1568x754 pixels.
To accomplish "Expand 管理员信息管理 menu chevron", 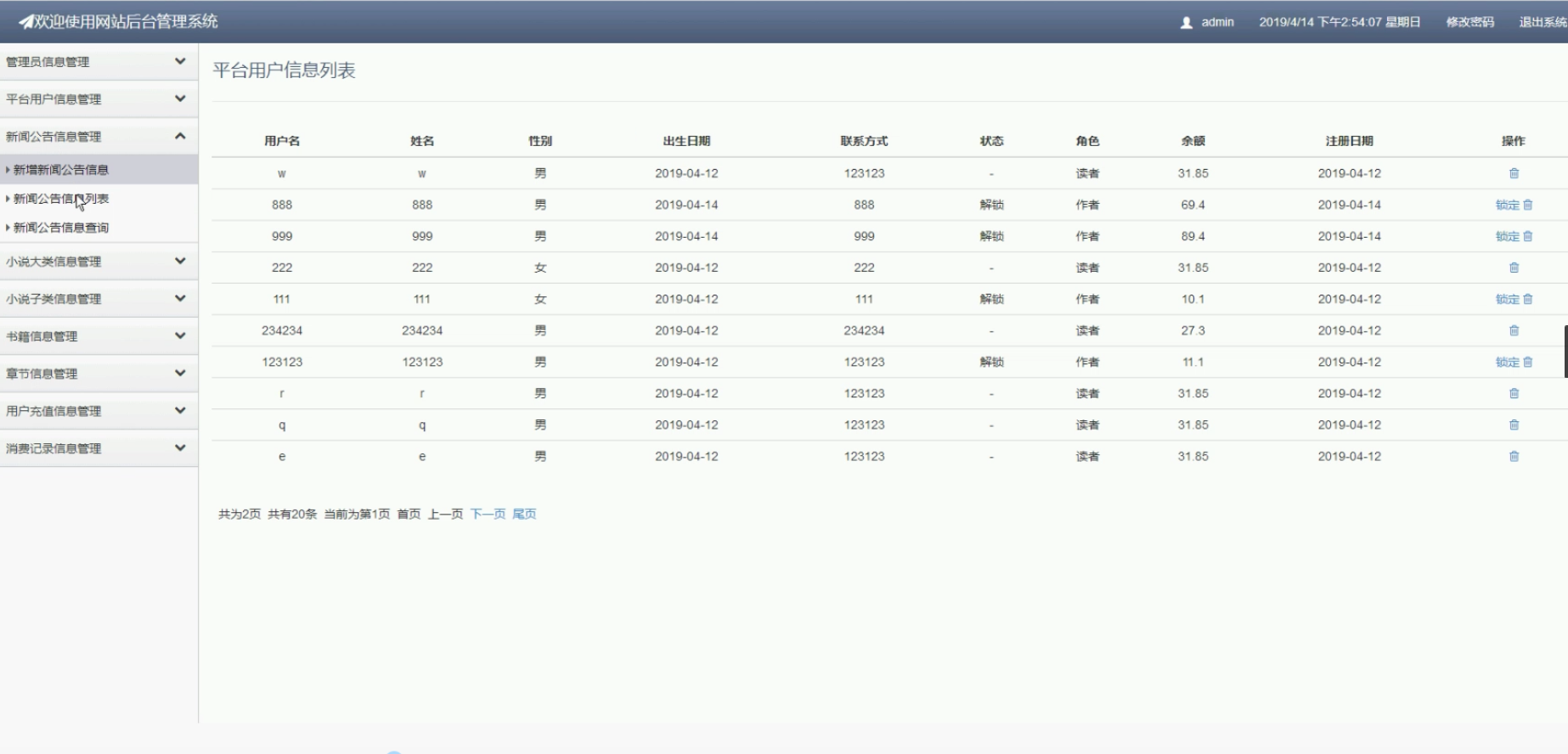I will pyautogui.click(x=180, y=61).
